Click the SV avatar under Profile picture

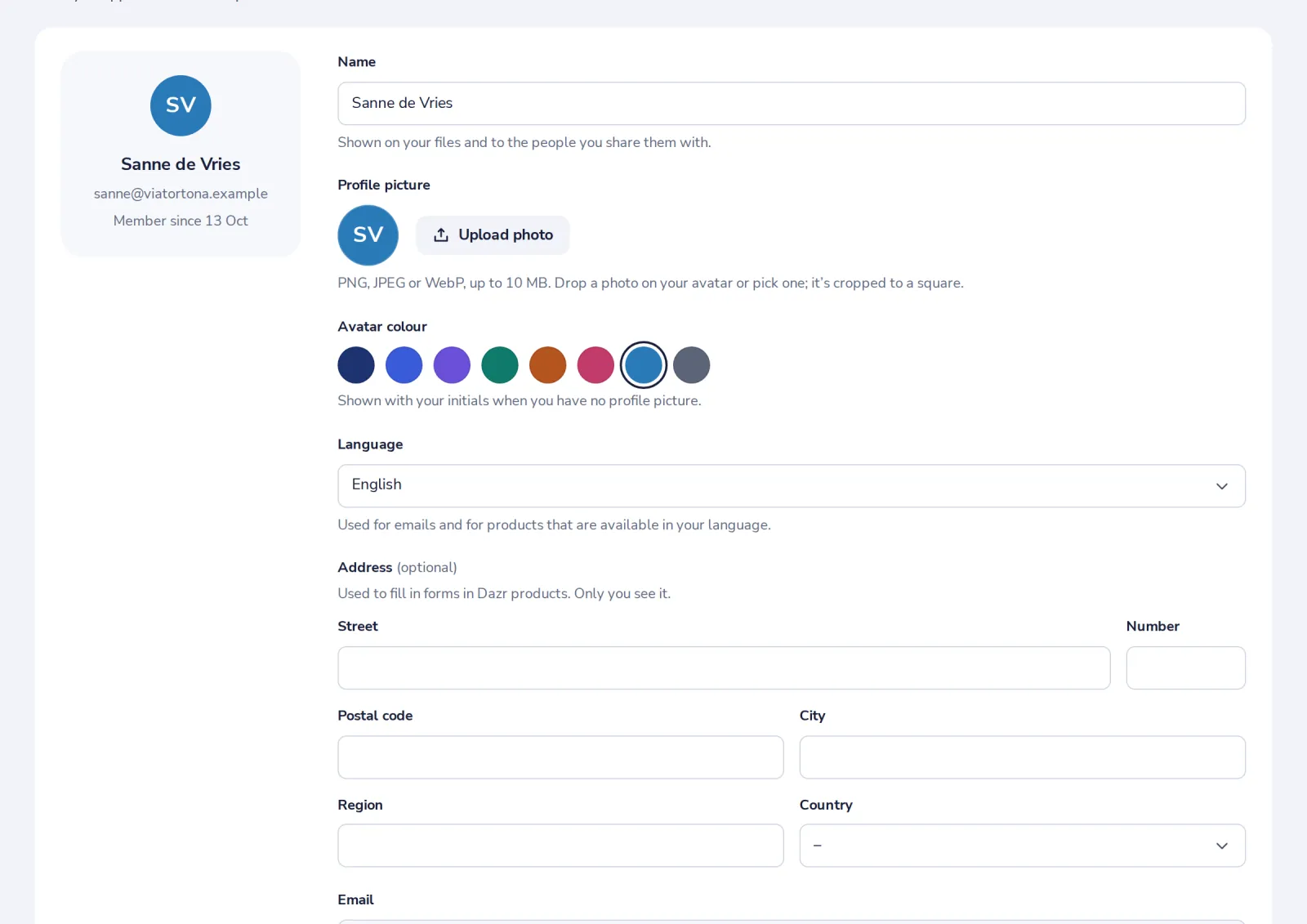click(368, 235)
